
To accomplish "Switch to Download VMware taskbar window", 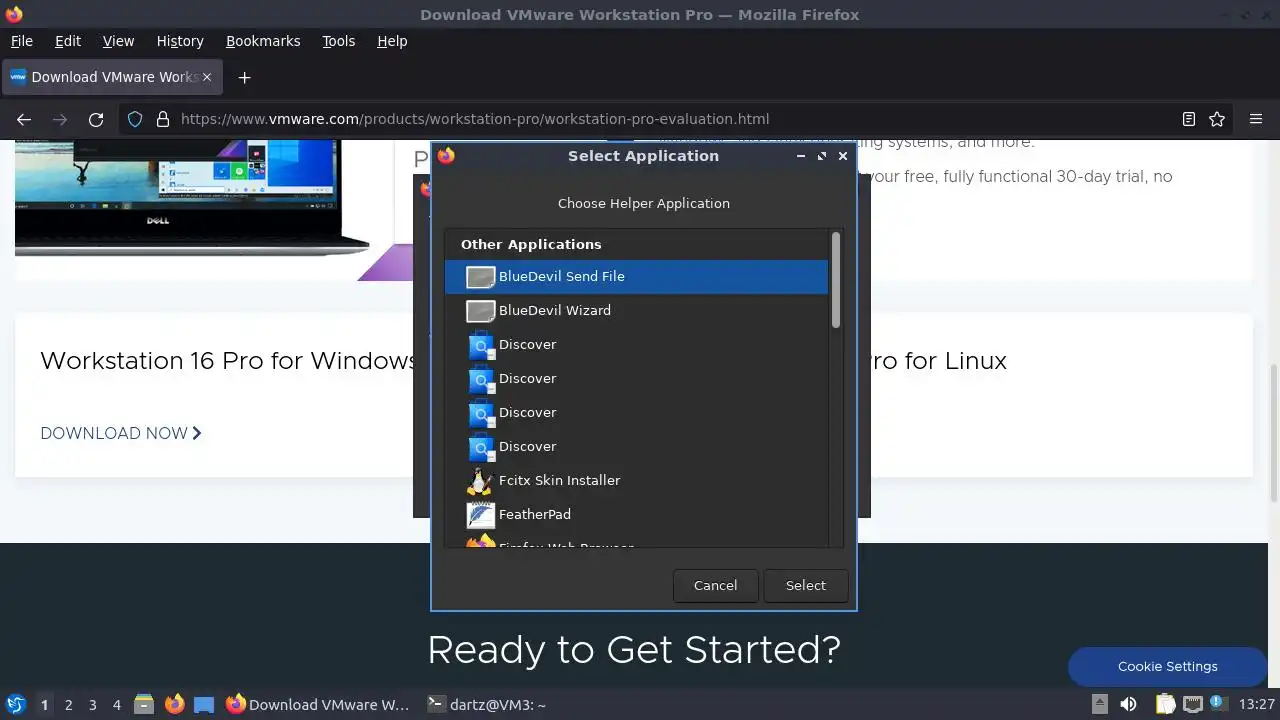I will pyautogui.click(x=318, y=705).
